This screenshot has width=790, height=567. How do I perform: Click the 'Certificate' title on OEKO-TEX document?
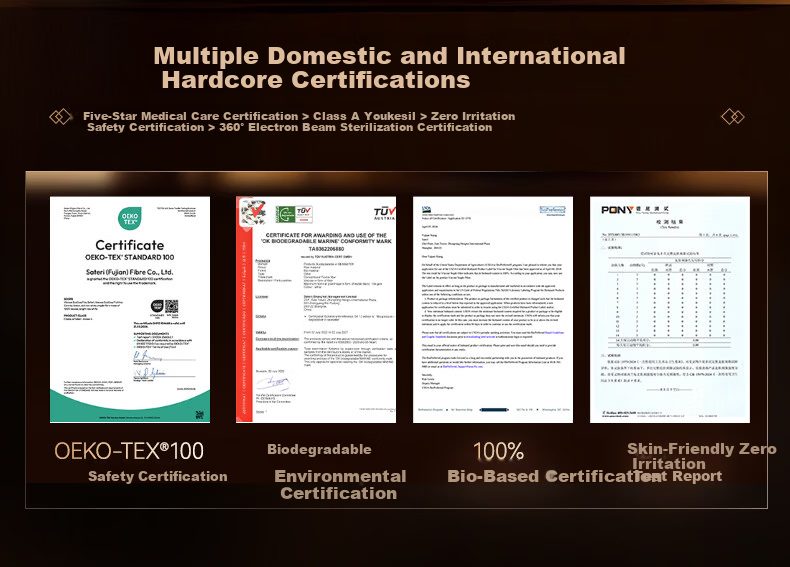point(129,245)
